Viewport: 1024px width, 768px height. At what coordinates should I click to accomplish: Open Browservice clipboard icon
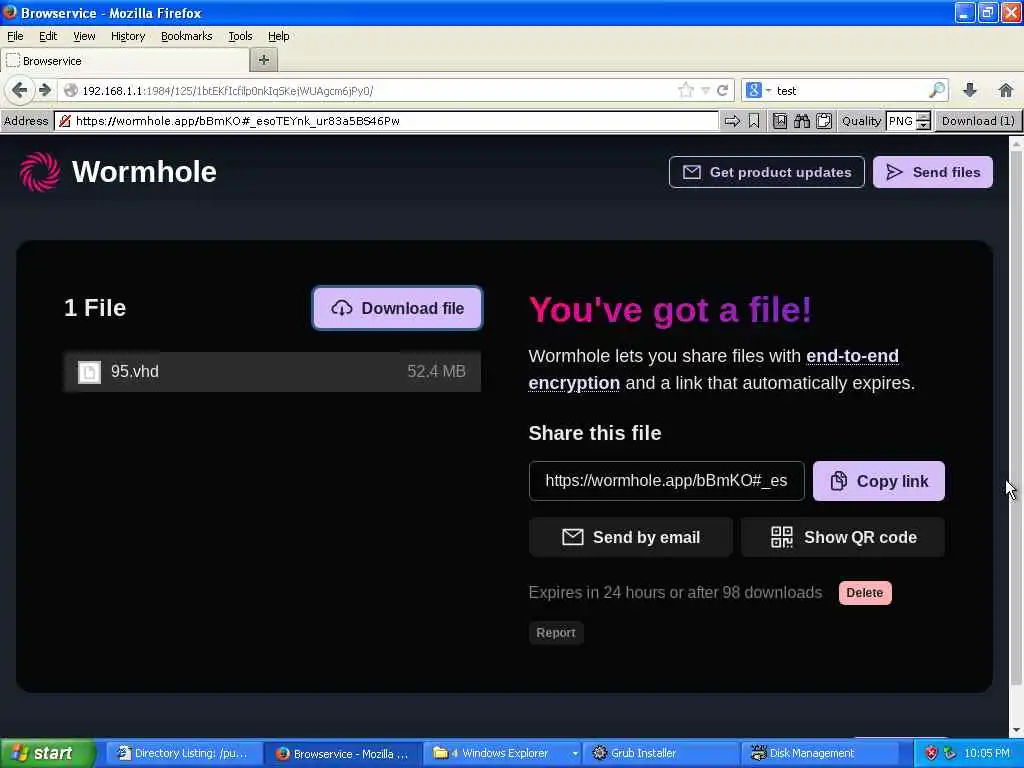[x=824, y=121]
